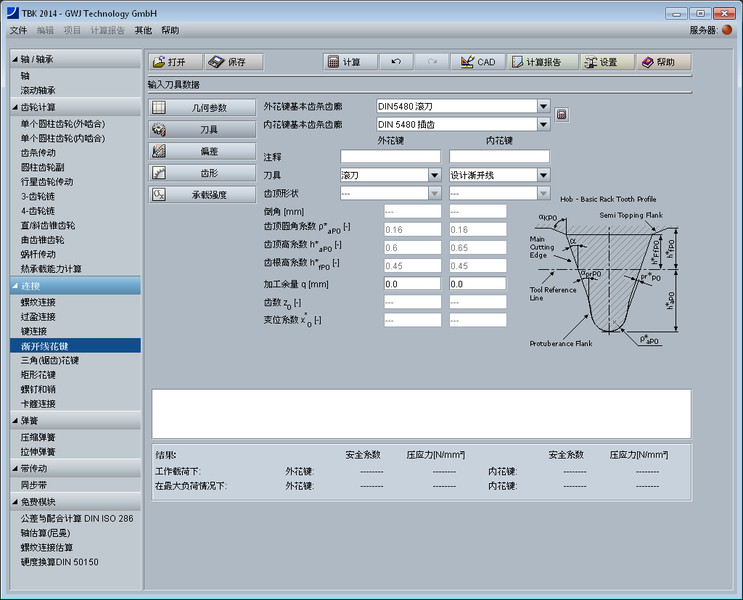Open the 文件 menu
The image size is (743, 600).
click(18, 30)
